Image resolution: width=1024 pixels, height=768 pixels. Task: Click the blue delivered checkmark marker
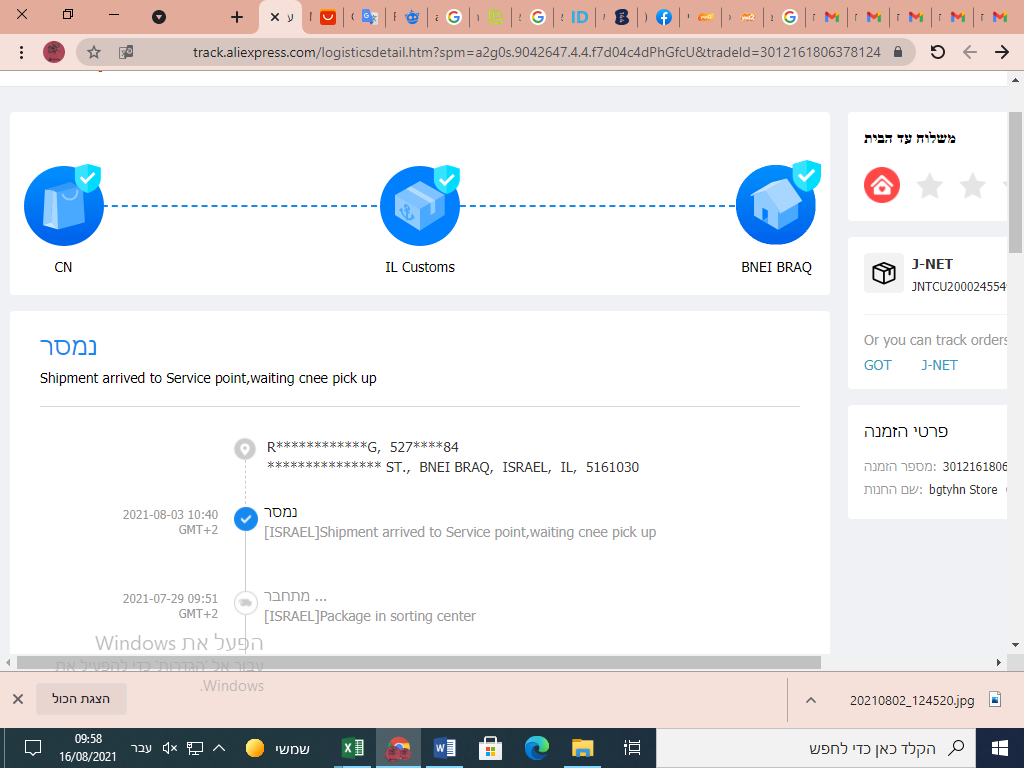(246, 519)
